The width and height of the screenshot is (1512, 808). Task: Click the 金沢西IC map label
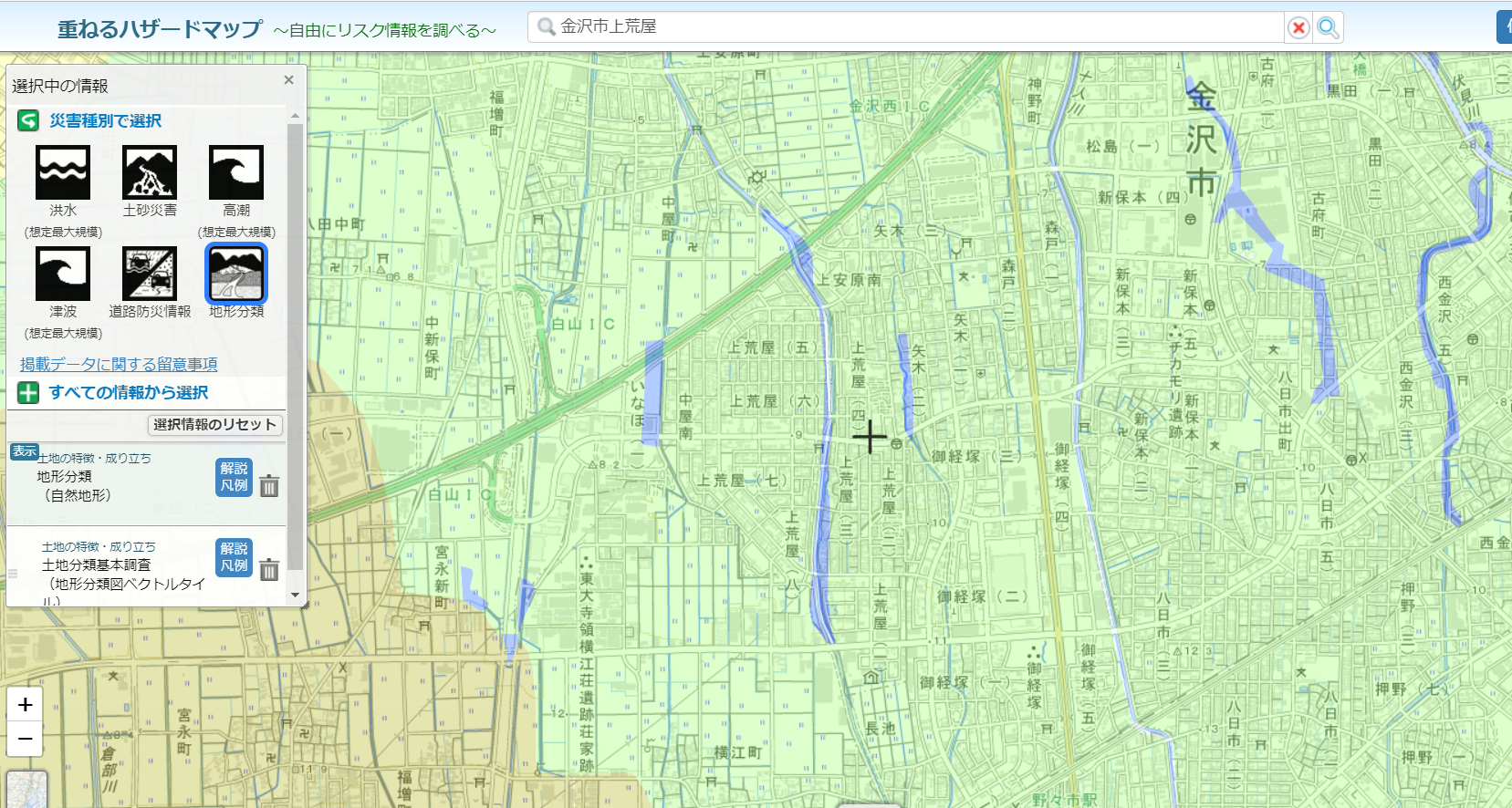(890, 107)
